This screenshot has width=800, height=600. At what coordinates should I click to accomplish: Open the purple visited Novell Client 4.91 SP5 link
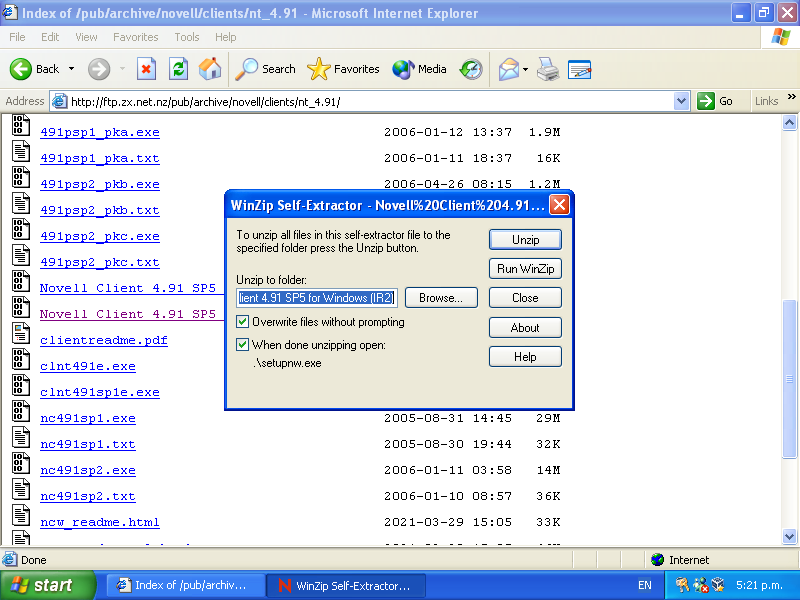tap(132, 314)
